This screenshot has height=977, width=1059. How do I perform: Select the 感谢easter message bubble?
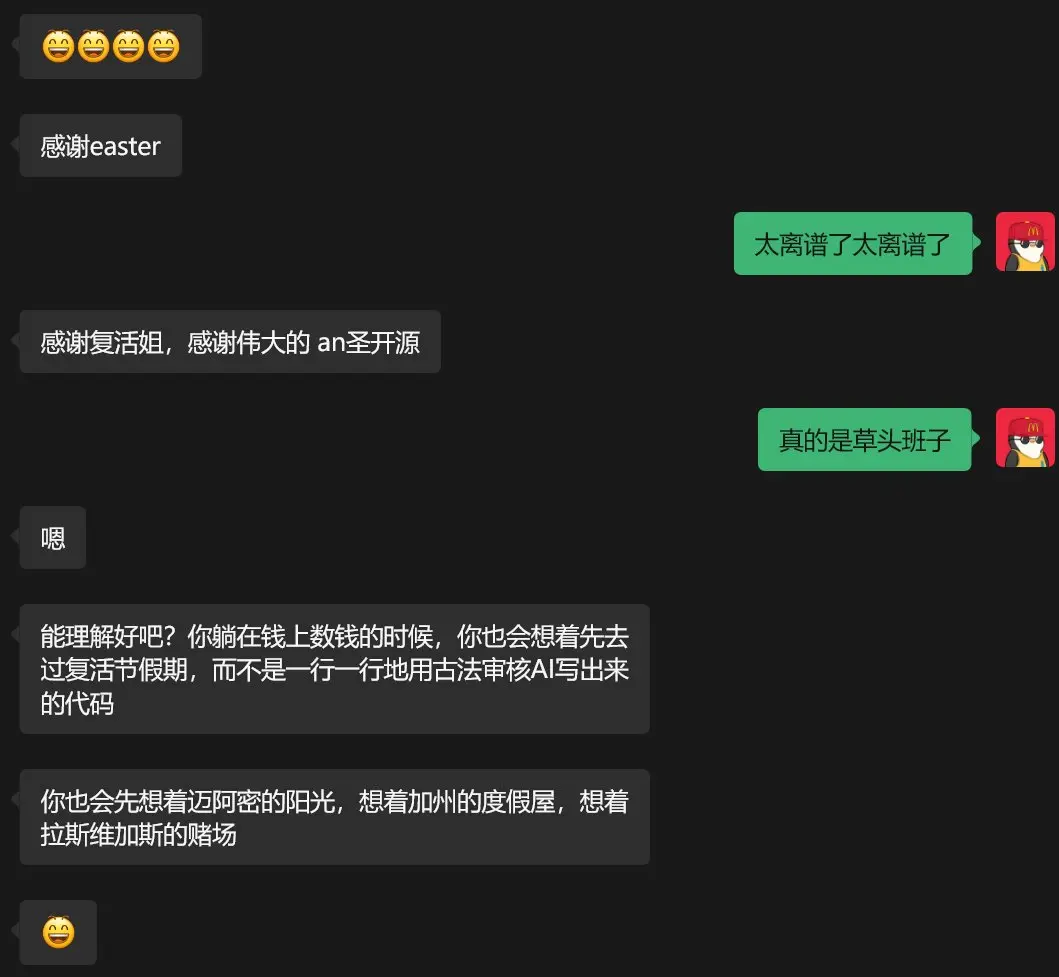coord(101,146)
